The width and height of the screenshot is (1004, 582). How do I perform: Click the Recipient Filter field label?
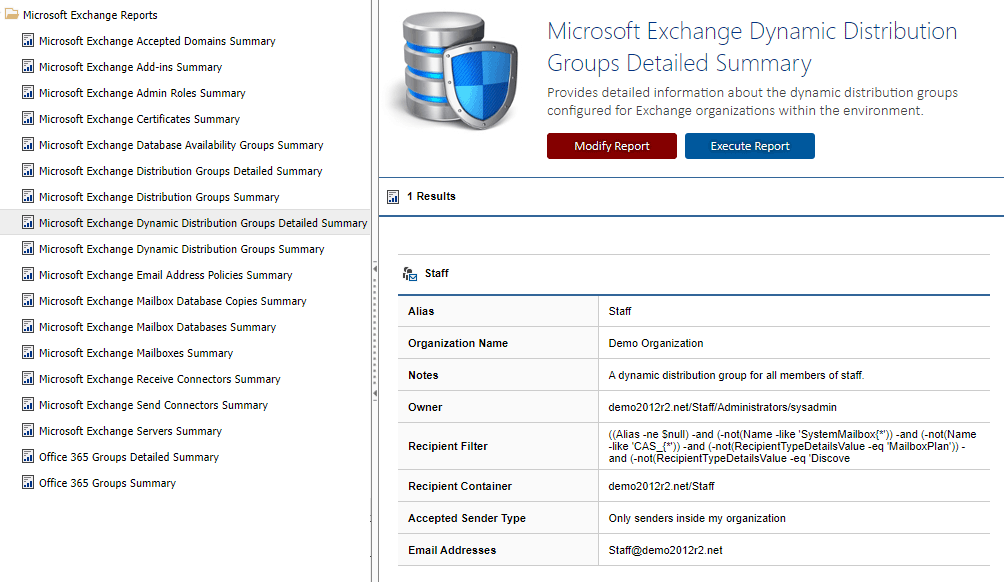[x=448, y=446]
